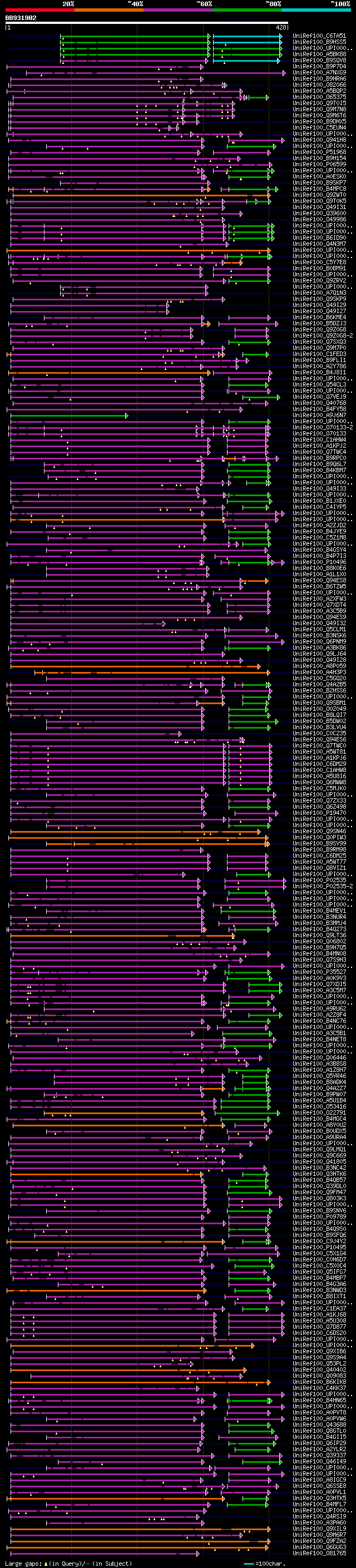Click the green segment in the UniRef100_B9HSS5 row
The height and width of the screenshot is (1568, 356).
135,43
